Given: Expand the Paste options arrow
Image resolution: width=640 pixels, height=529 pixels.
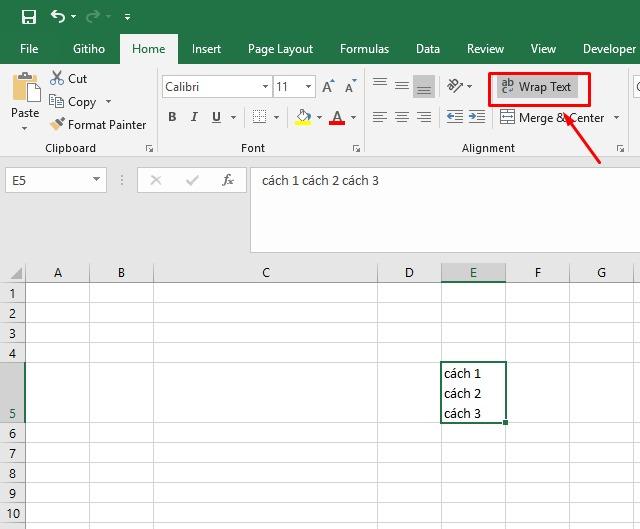Looking at the screenshot, I should click(25, 128).
